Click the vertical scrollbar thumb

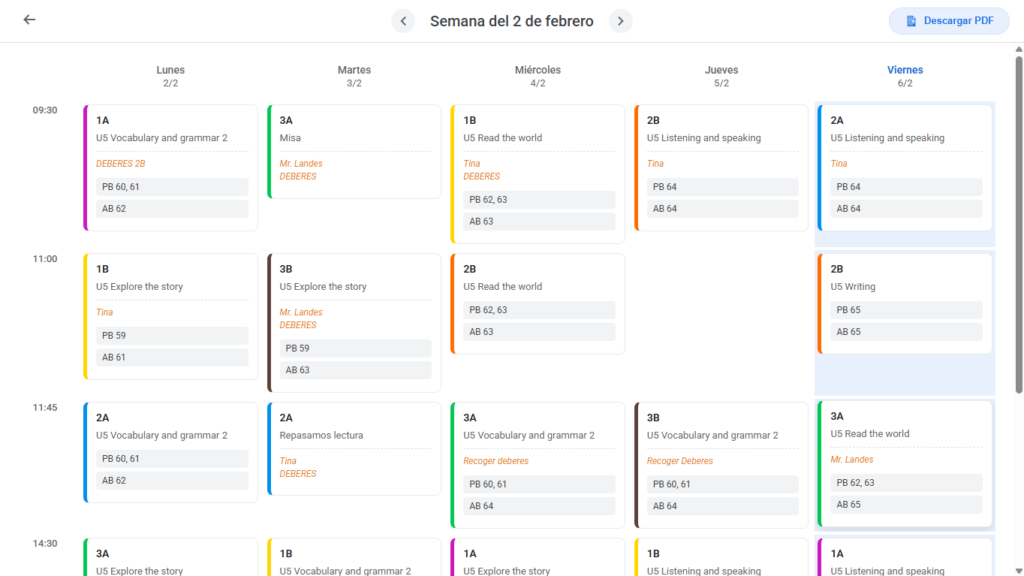1019,225
